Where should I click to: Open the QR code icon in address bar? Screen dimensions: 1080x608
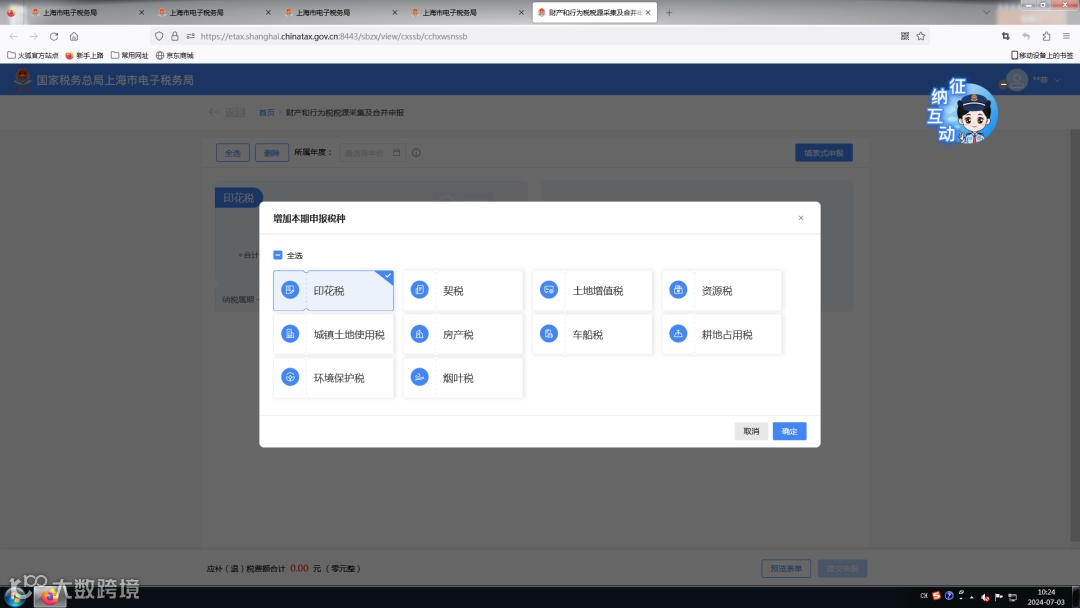pyautogui.click(x=905, y=36)
